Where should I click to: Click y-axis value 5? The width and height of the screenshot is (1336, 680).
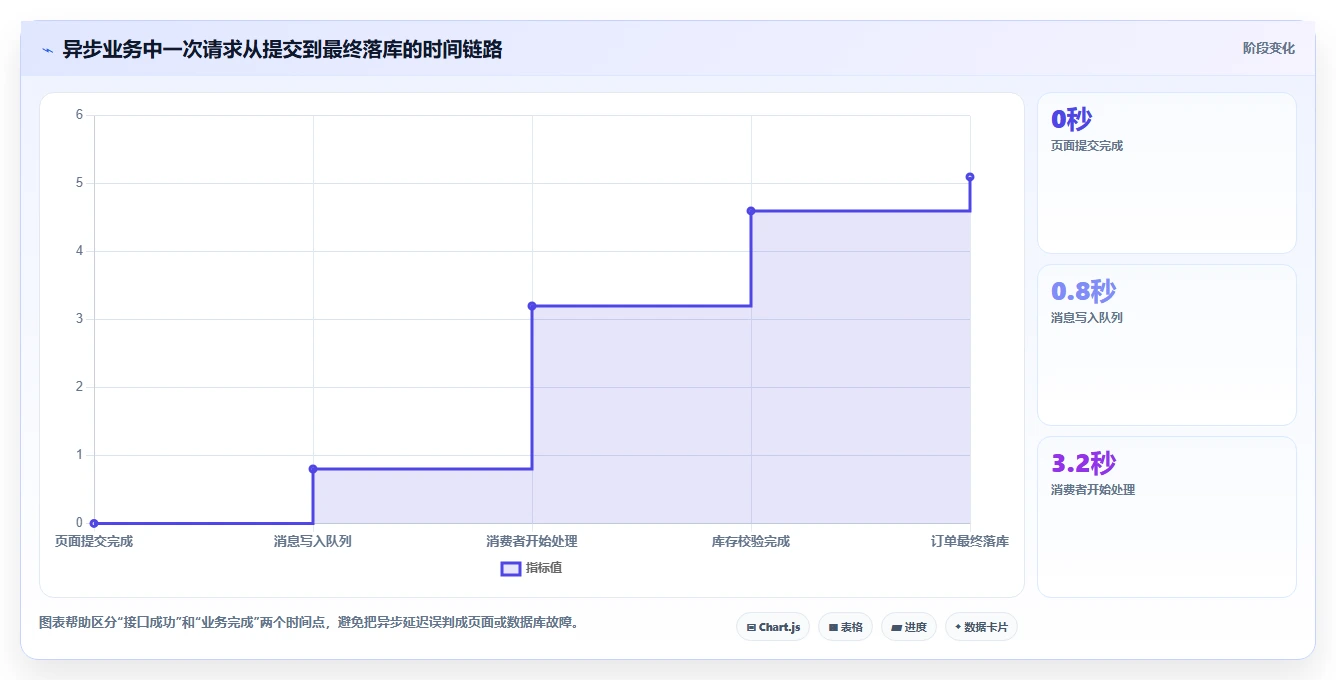pyautogui.click(x=79, y=183)
